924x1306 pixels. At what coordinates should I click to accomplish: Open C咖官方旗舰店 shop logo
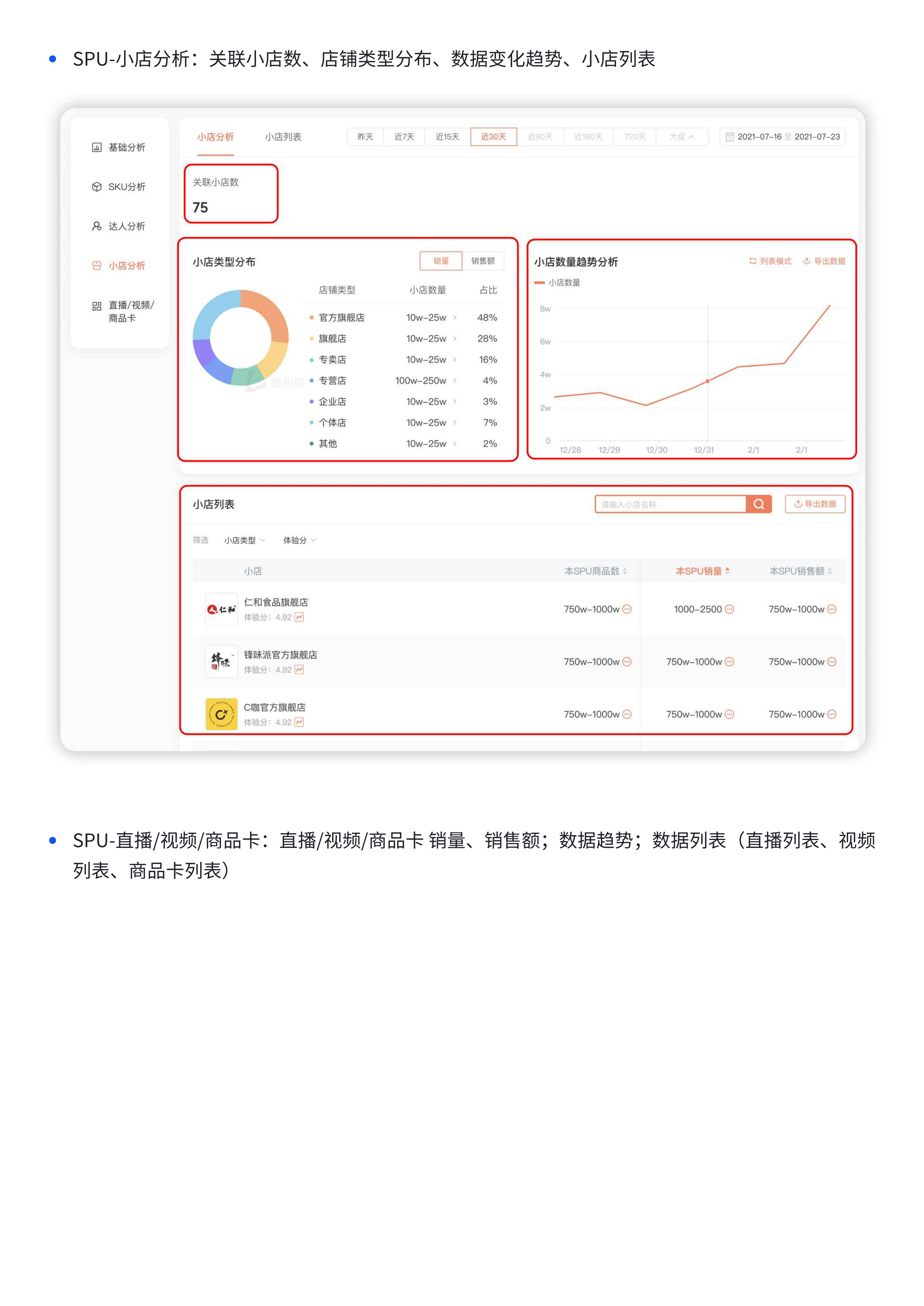coord(221,714)
